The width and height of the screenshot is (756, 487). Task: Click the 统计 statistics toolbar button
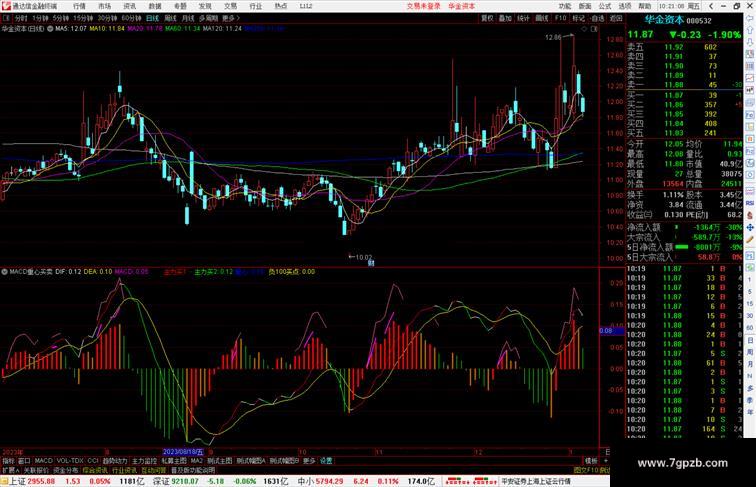point(523,18)
